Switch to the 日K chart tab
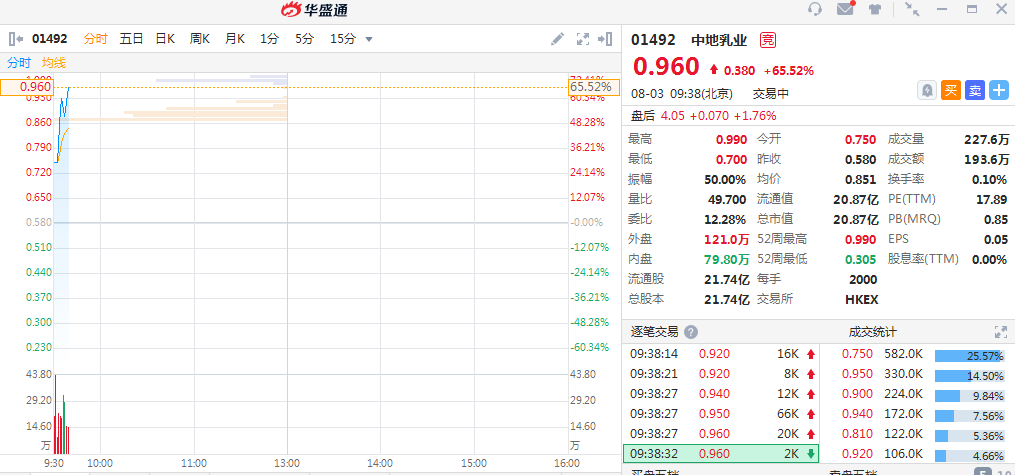This screenshot has height=475, width=1015. [165, 39]
